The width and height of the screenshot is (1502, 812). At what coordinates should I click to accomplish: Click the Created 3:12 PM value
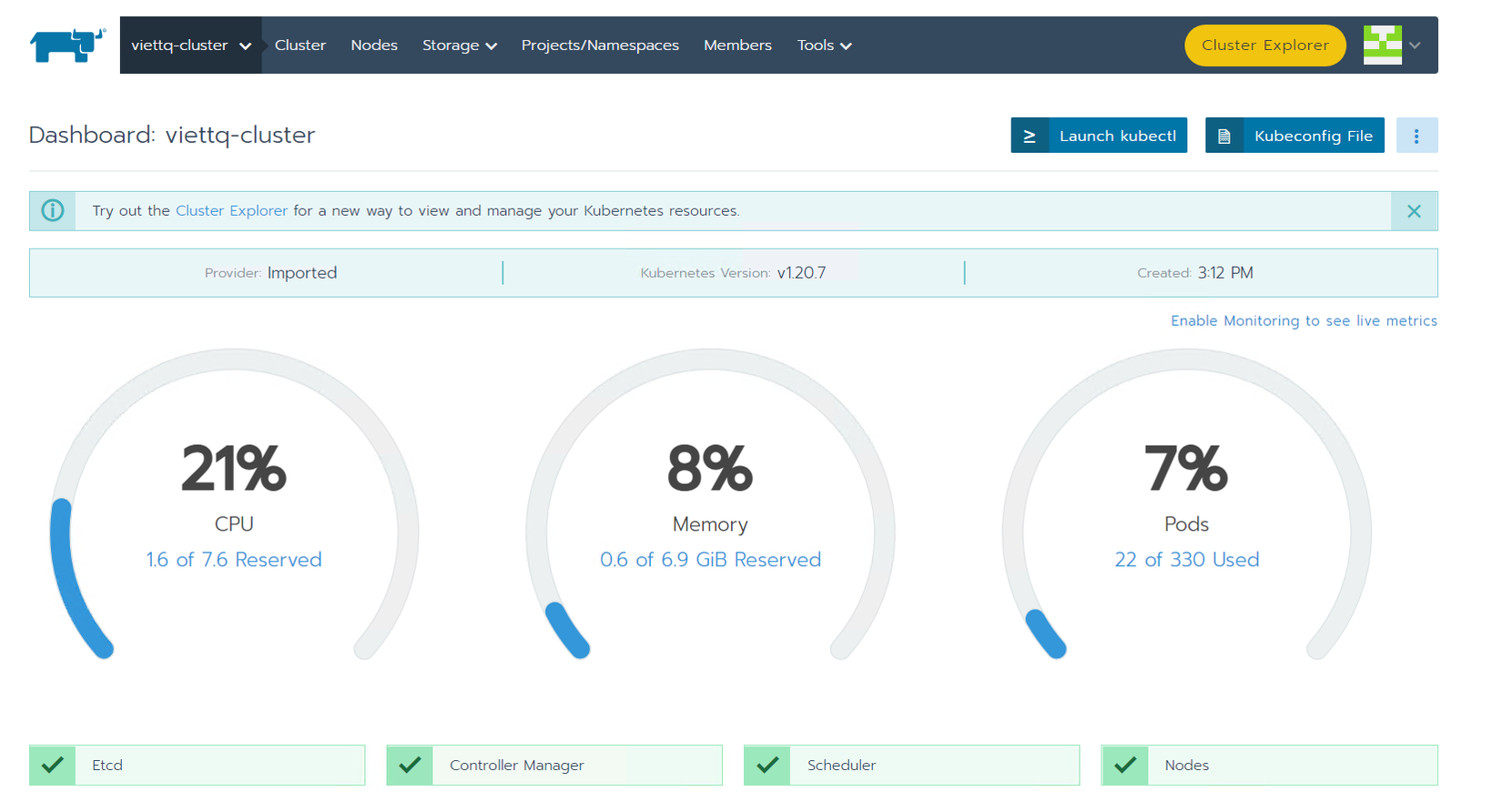tap(1225, 273)
